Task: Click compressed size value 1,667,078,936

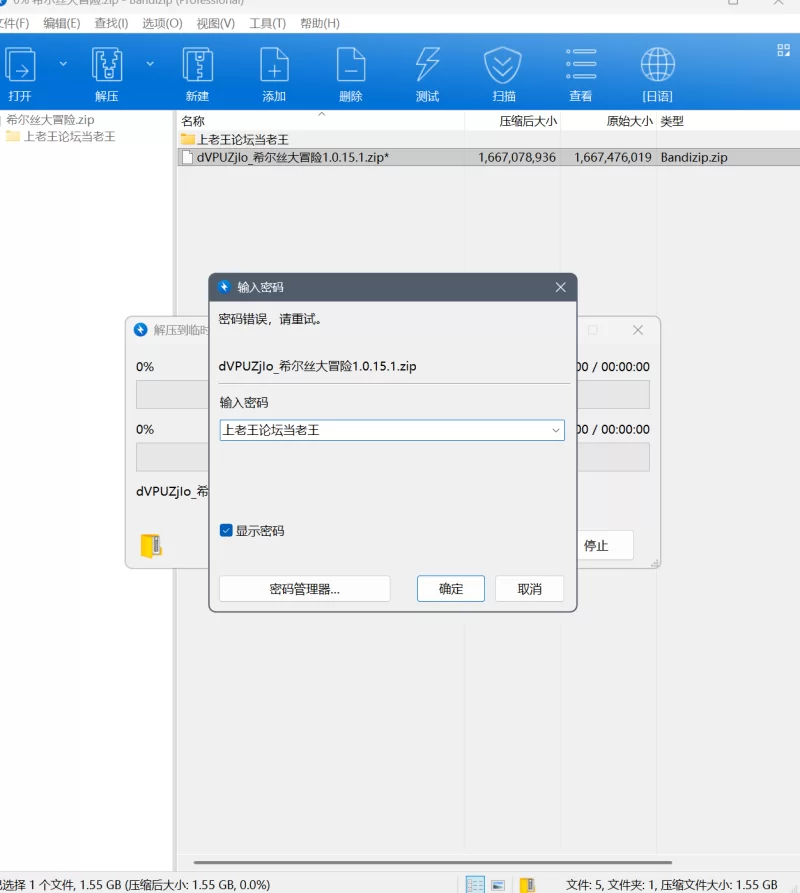Action: tap(517, 157)
